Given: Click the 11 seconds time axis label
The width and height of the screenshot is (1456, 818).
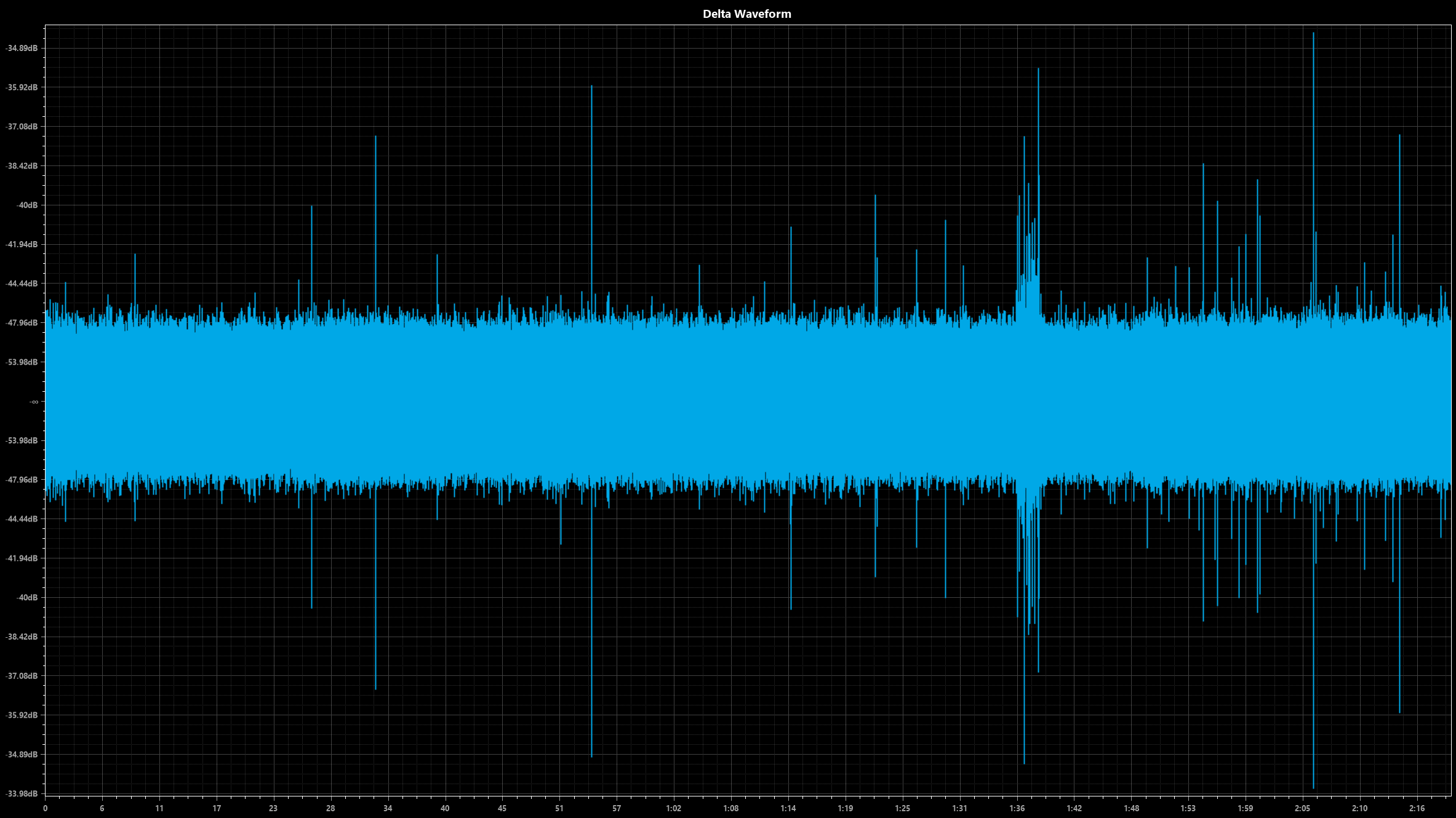Looking at the screenshot, I should (159, 808).
